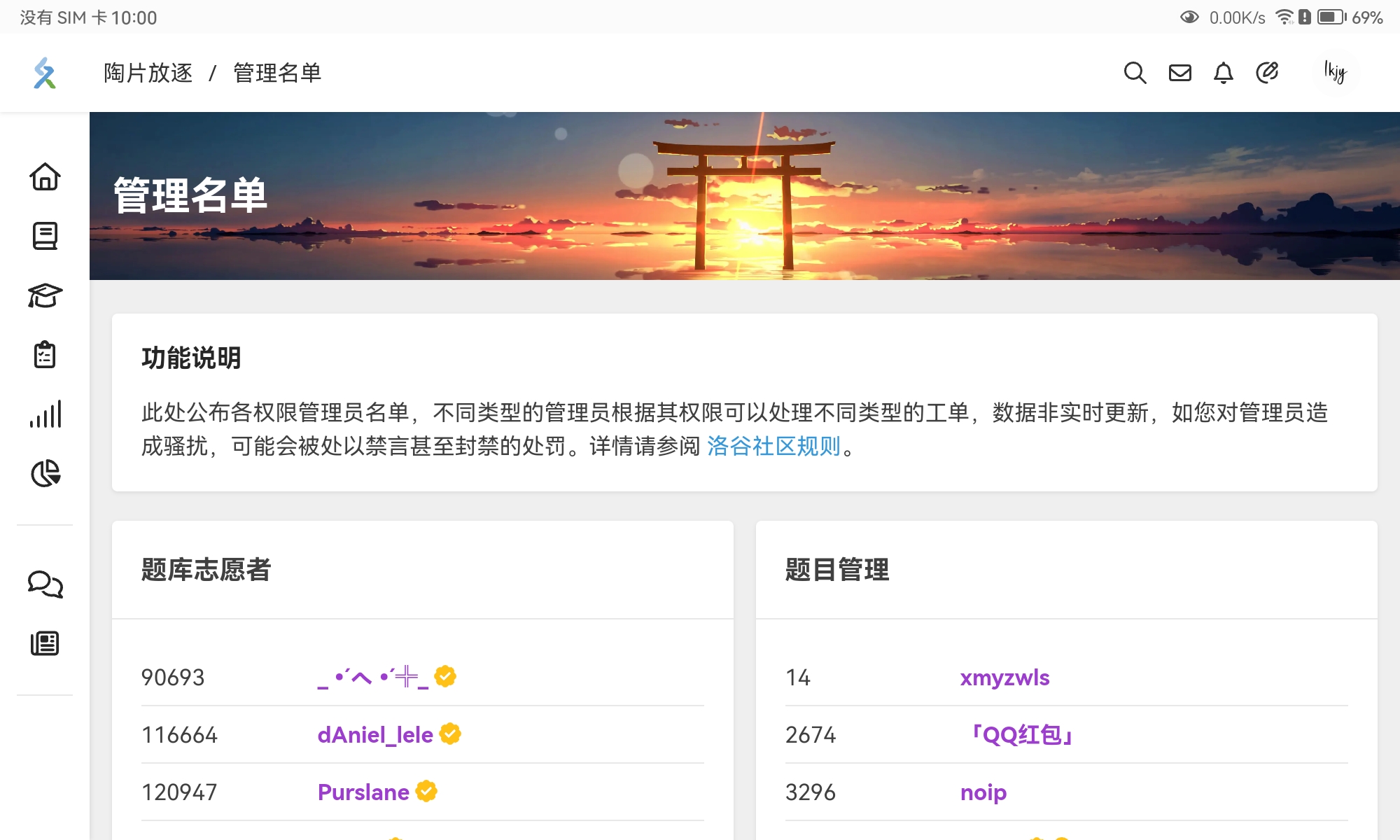This screenshot has width=1400, height=840.
Task: Open user xmyzwls profile
Action: pyautogui.click(x=1004, y=678)
